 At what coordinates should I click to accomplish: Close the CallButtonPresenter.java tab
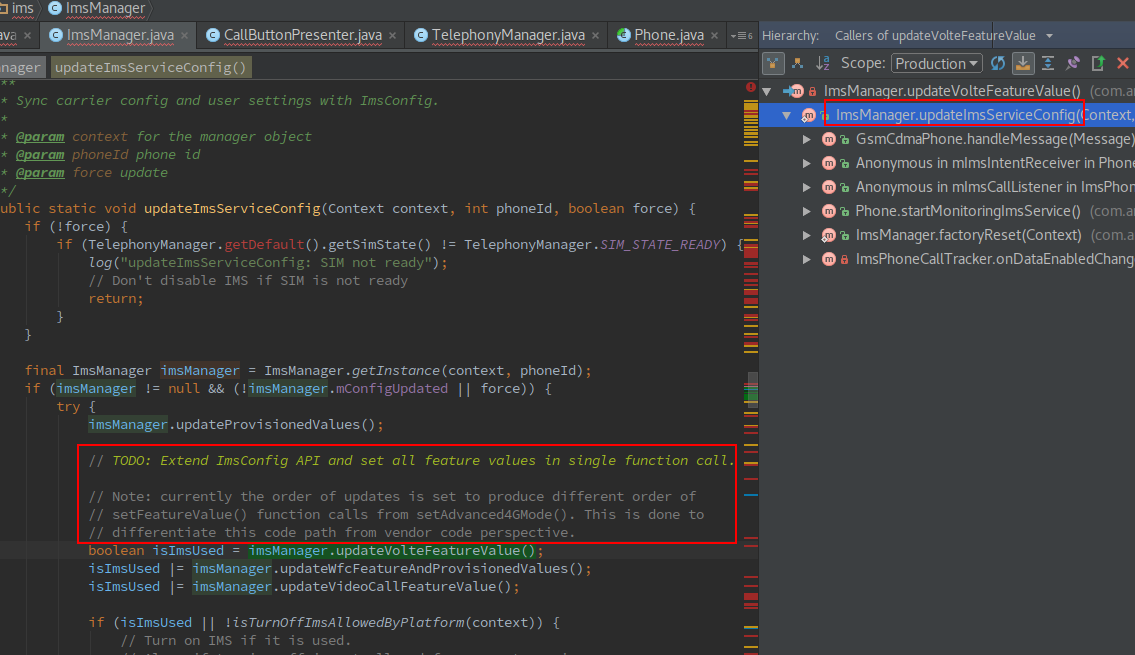tap(392, 35)
